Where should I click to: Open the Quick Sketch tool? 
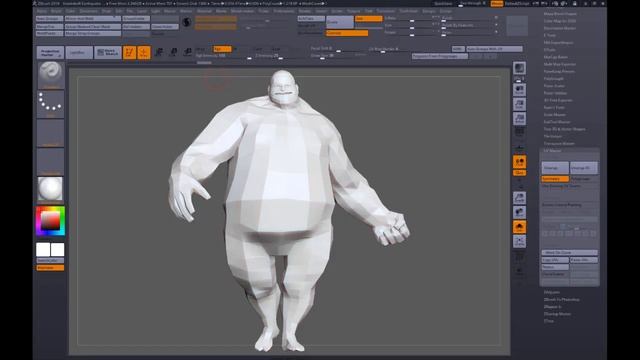pos(108,52)
